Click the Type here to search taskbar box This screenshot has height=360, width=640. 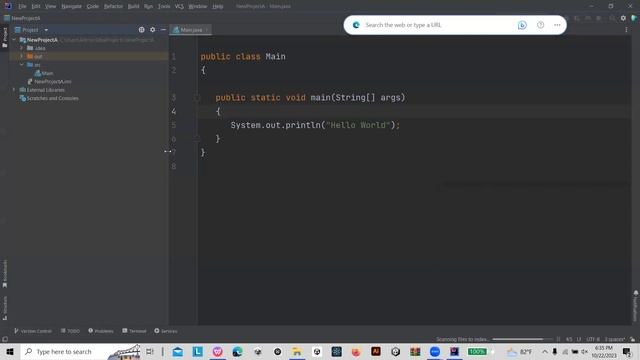click(x=80, y=351)
